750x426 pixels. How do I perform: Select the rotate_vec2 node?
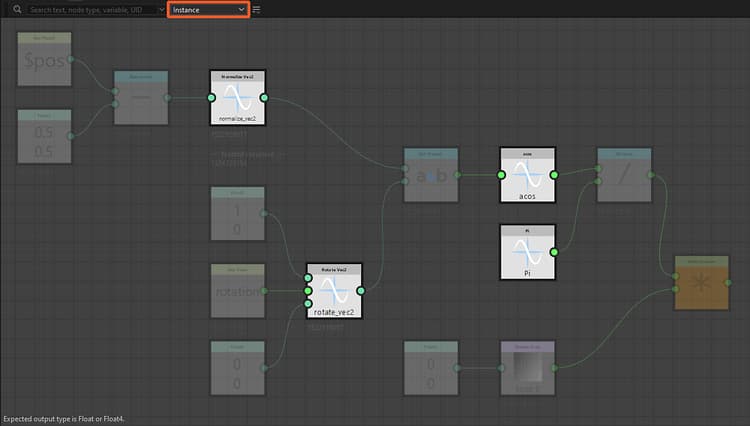click(x=334, y=291)
